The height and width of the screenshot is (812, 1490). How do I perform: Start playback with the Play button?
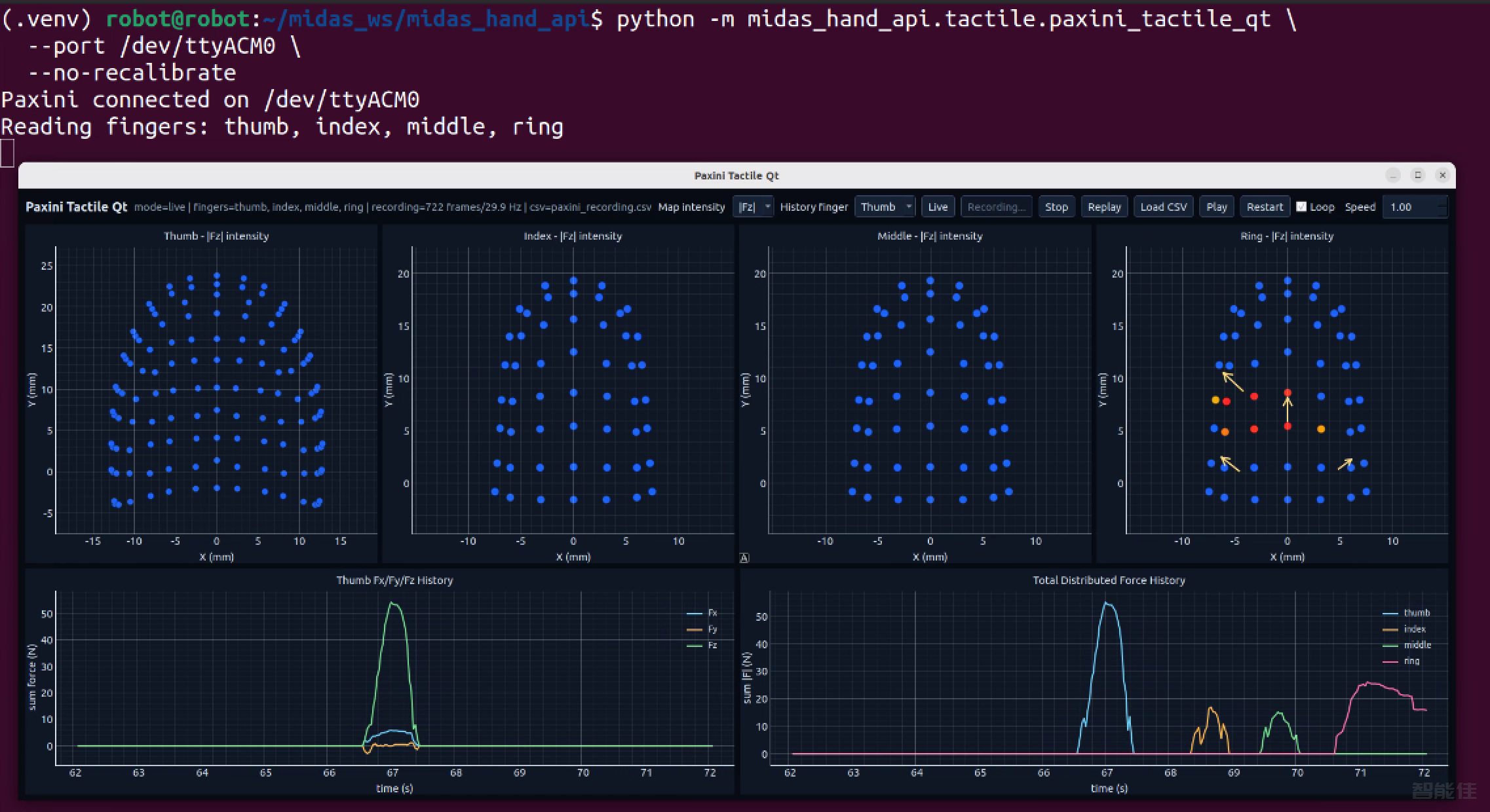coord(1216,207)
